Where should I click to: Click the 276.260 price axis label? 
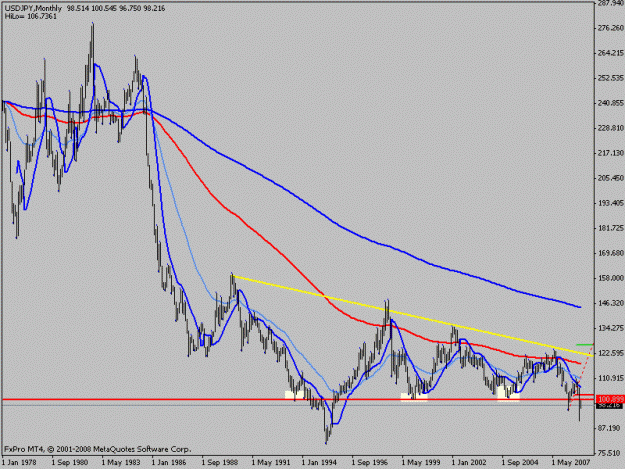pyautogui.click(x=611, y=28)
